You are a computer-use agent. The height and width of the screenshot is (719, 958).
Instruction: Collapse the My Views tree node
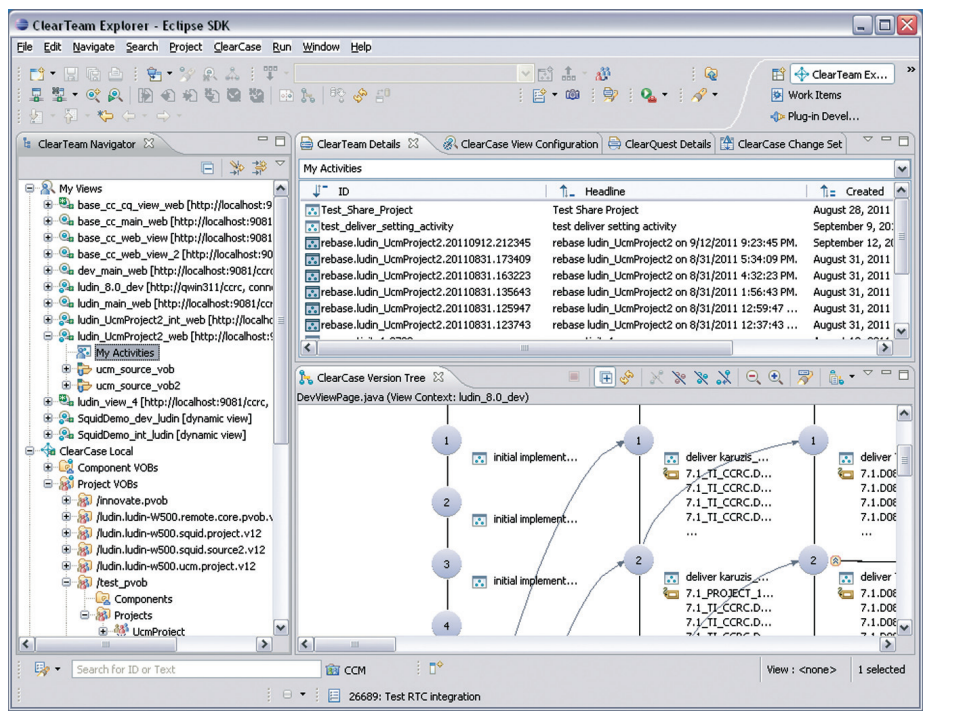pos(30,188)
